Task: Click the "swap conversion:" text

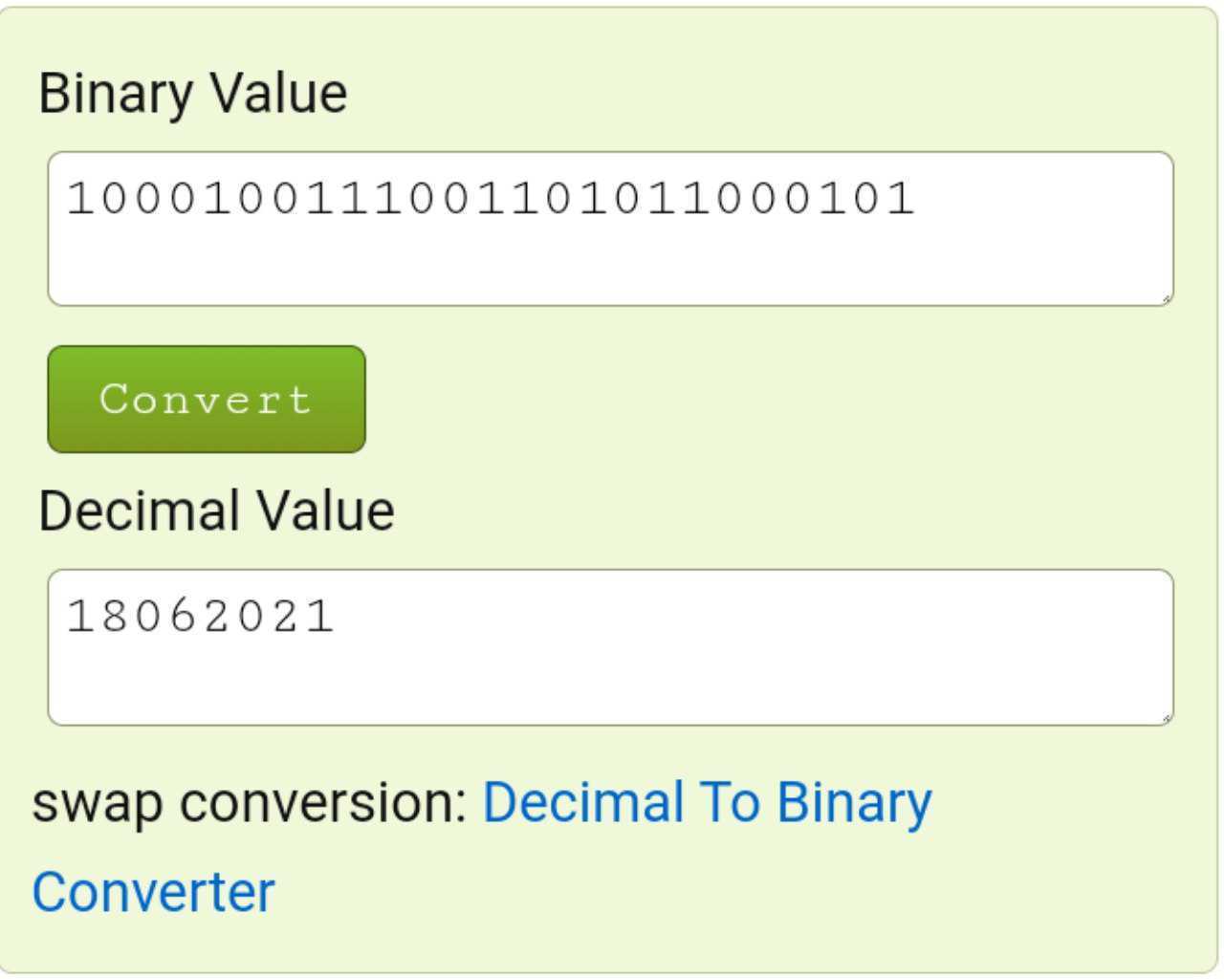Action: pos(250,802)
